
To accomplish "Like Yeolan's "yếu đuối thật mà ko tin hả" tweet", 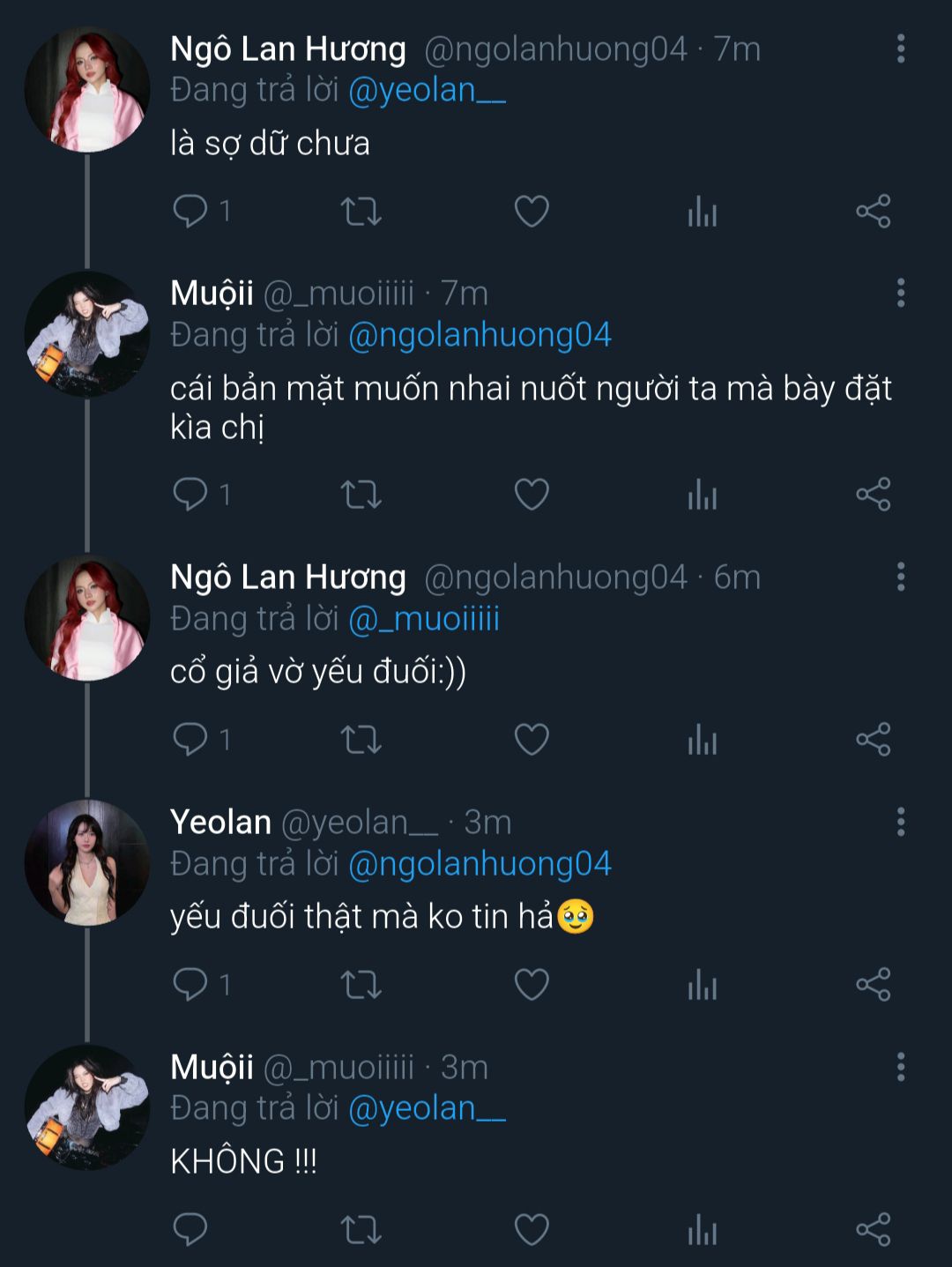I will click(x=532, y=984).
